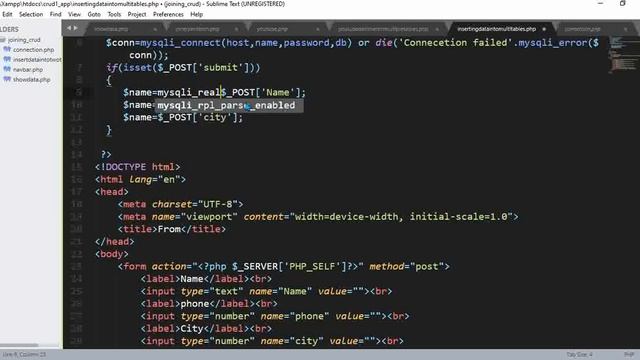The width and height of the screenshot is (640, 360).
Task: Choose mysqli_rpl_parse_enabled autocomplete suggestion
Action: point(229,105)
